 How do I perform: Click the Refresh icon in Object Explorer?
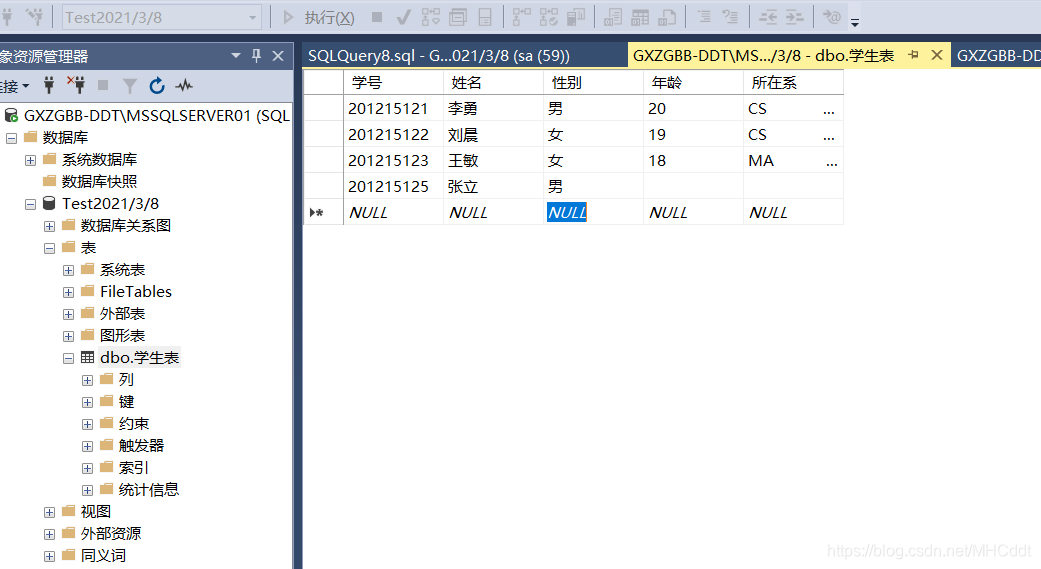157,86
